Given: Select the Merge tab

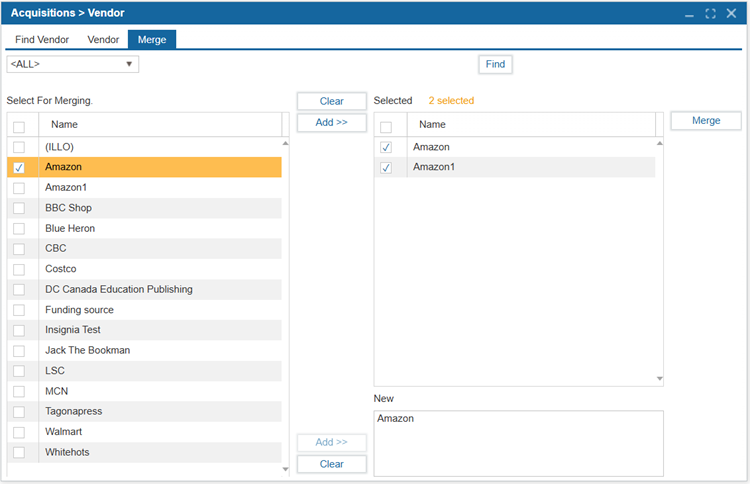Looking at the screenshot, I should pyautogui.click(x=152, y=40).
